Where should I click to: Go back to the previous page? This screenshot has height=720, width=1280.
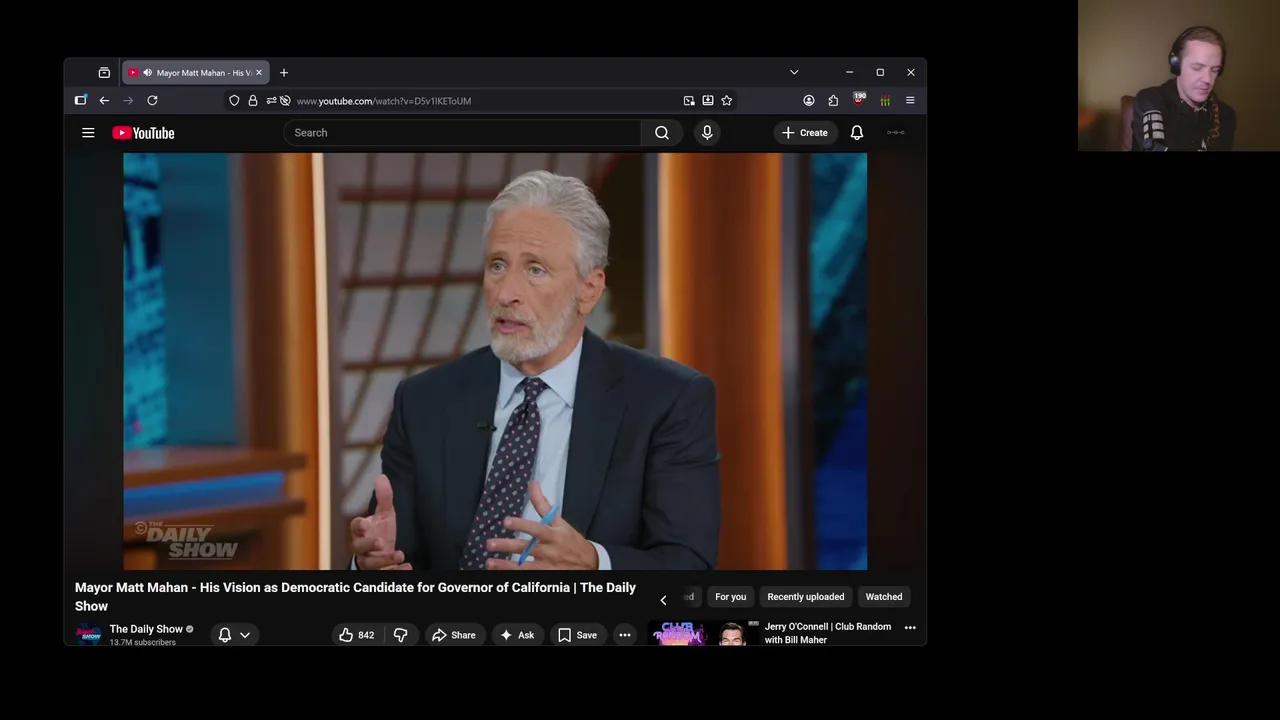(x=104, y=101)
